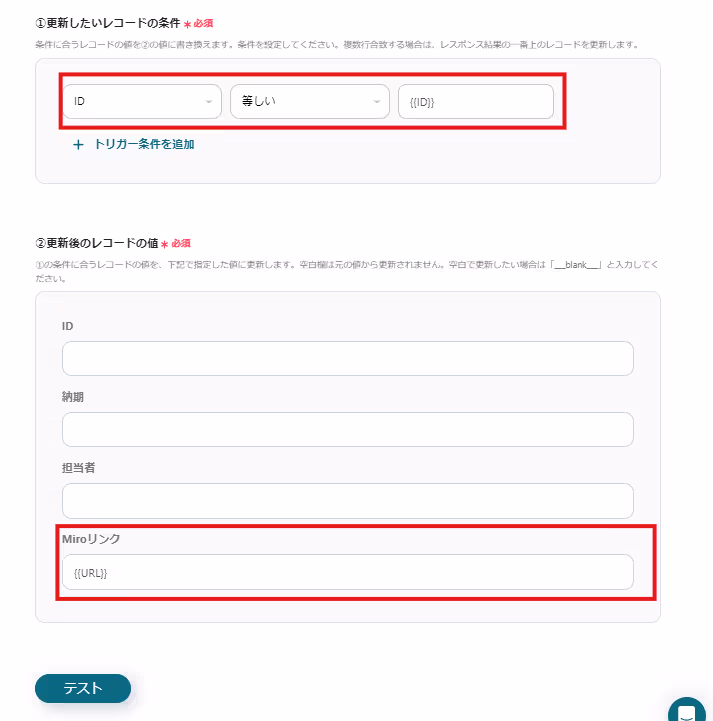The image size is (713, 721).
Task: Click the ID label in section ②
Action: [68, 326]
